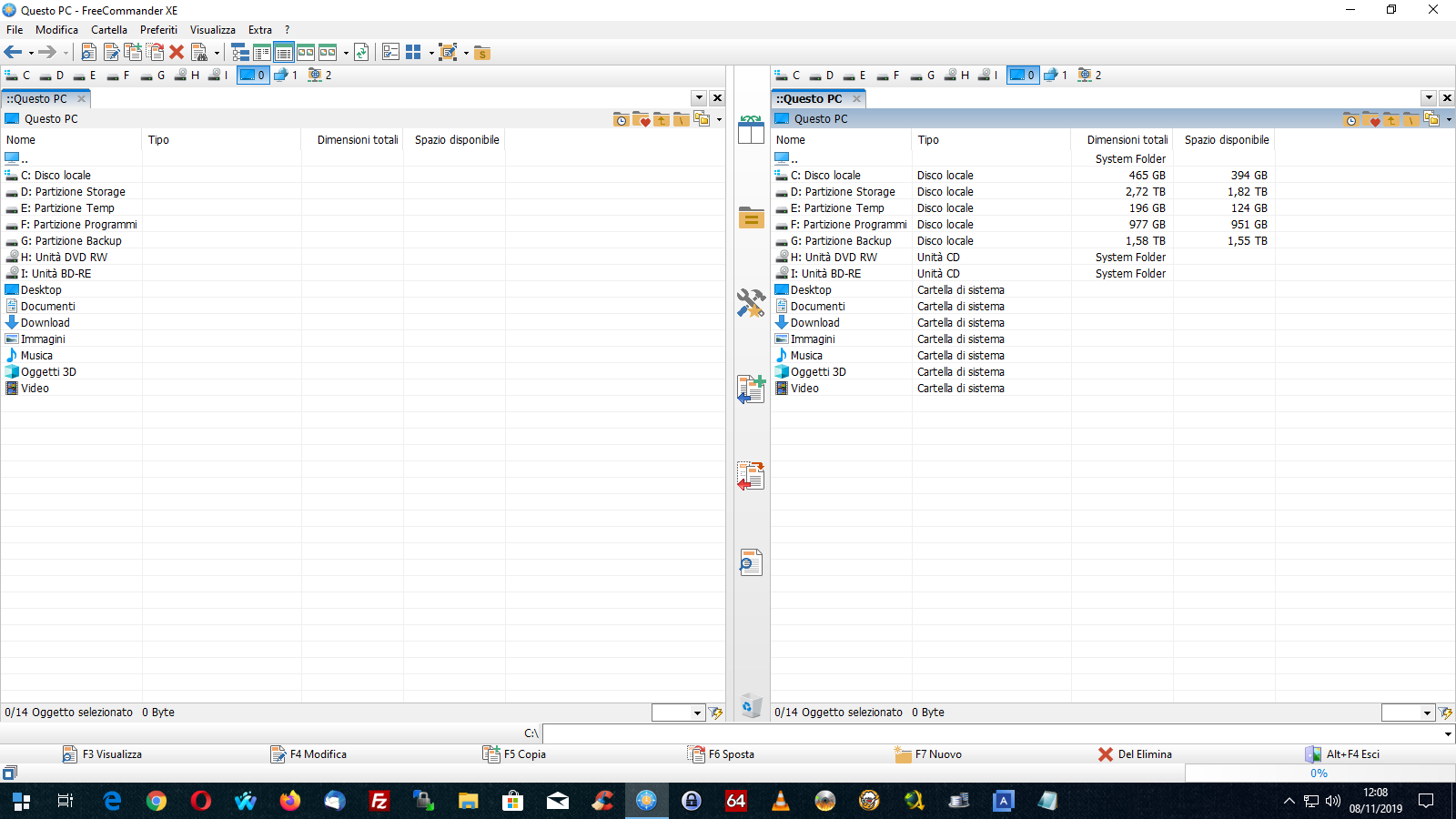
Task: Go back with the blue Back arrow
Action: (x=13, y=53)
